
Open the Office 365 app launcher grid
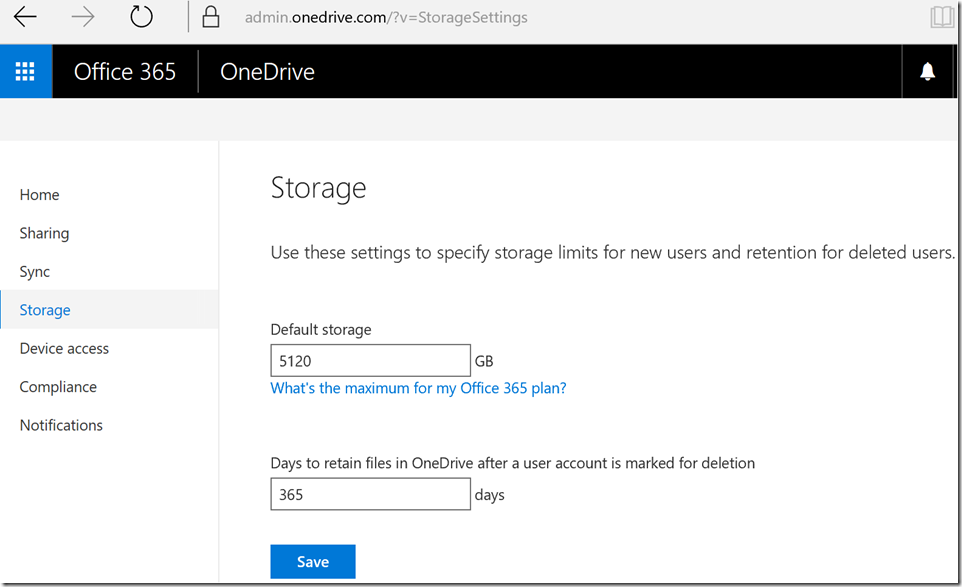pos(25,71)
